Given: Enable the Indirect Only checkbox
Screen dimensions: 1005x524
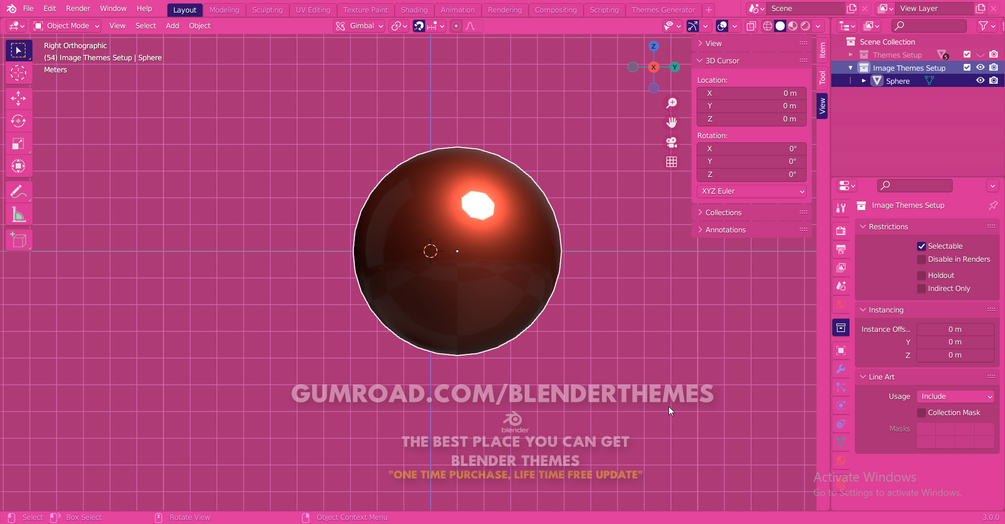Looking at the screenshot, I should tap(921, 289).
